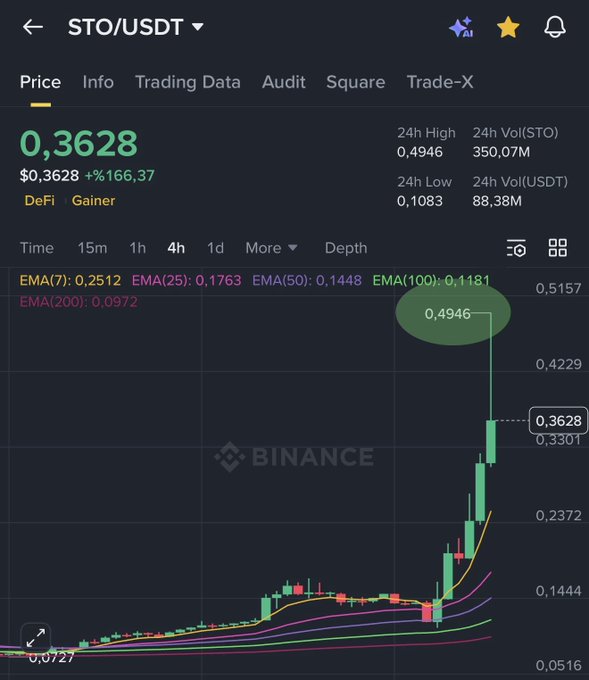589x680 pixels.
Task: Go to the Audit tab
Action: click(284, 82)
